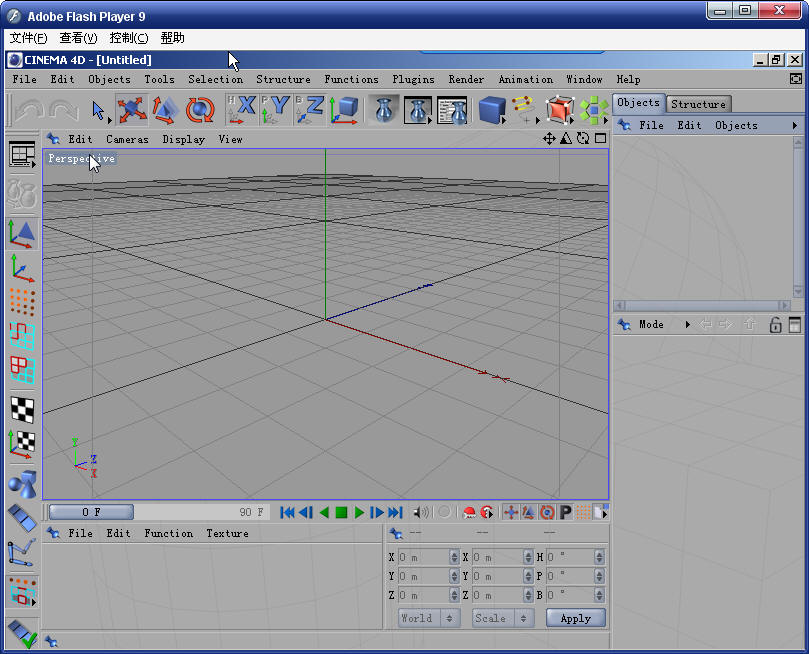Screen dimensions: 809x654
Task: Play the animation forwards
Action: tap(359, 513)
